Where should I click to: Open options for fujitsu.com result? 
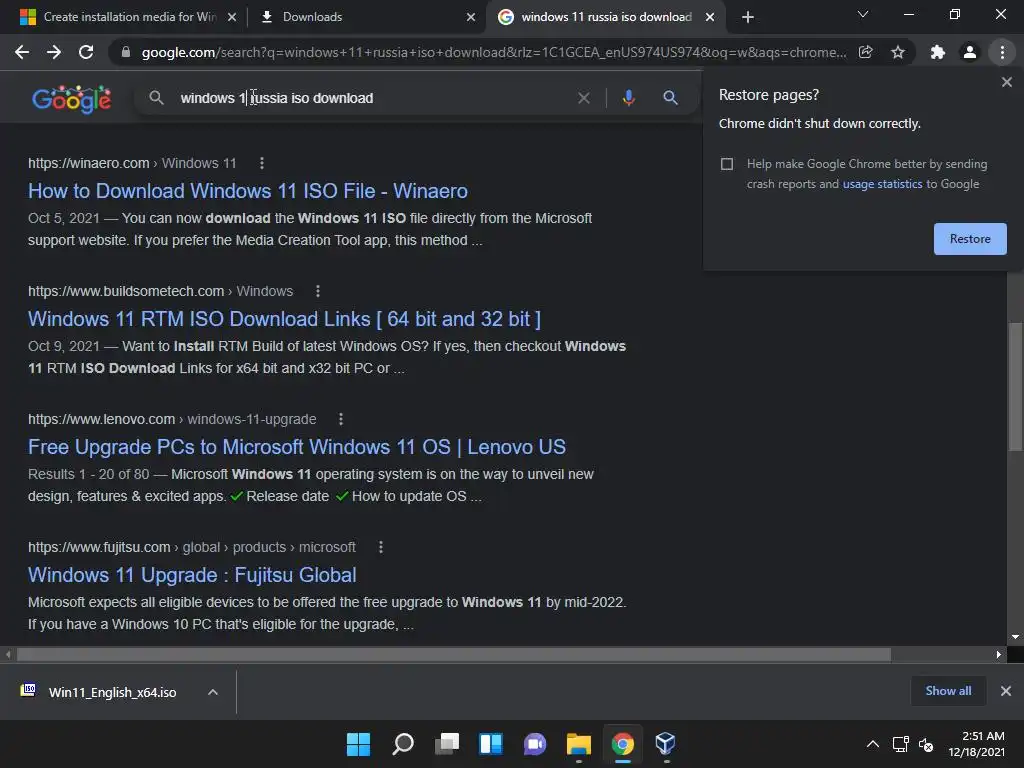tap(381, 547)
